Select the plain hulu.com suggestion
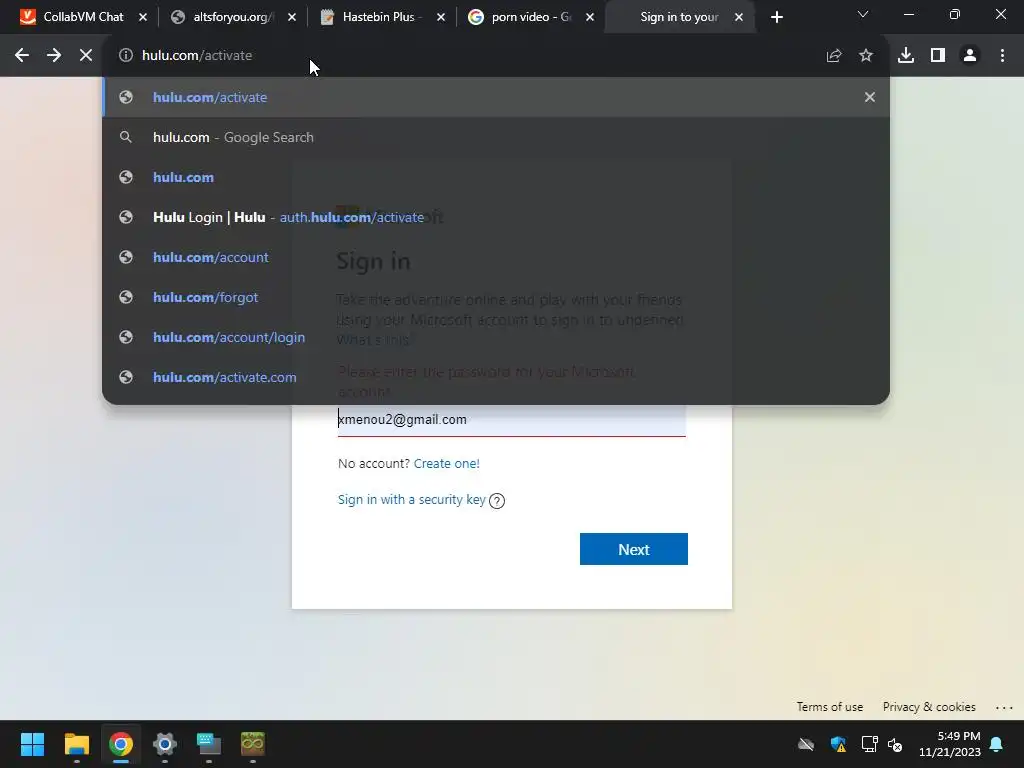 pos(496,177)
